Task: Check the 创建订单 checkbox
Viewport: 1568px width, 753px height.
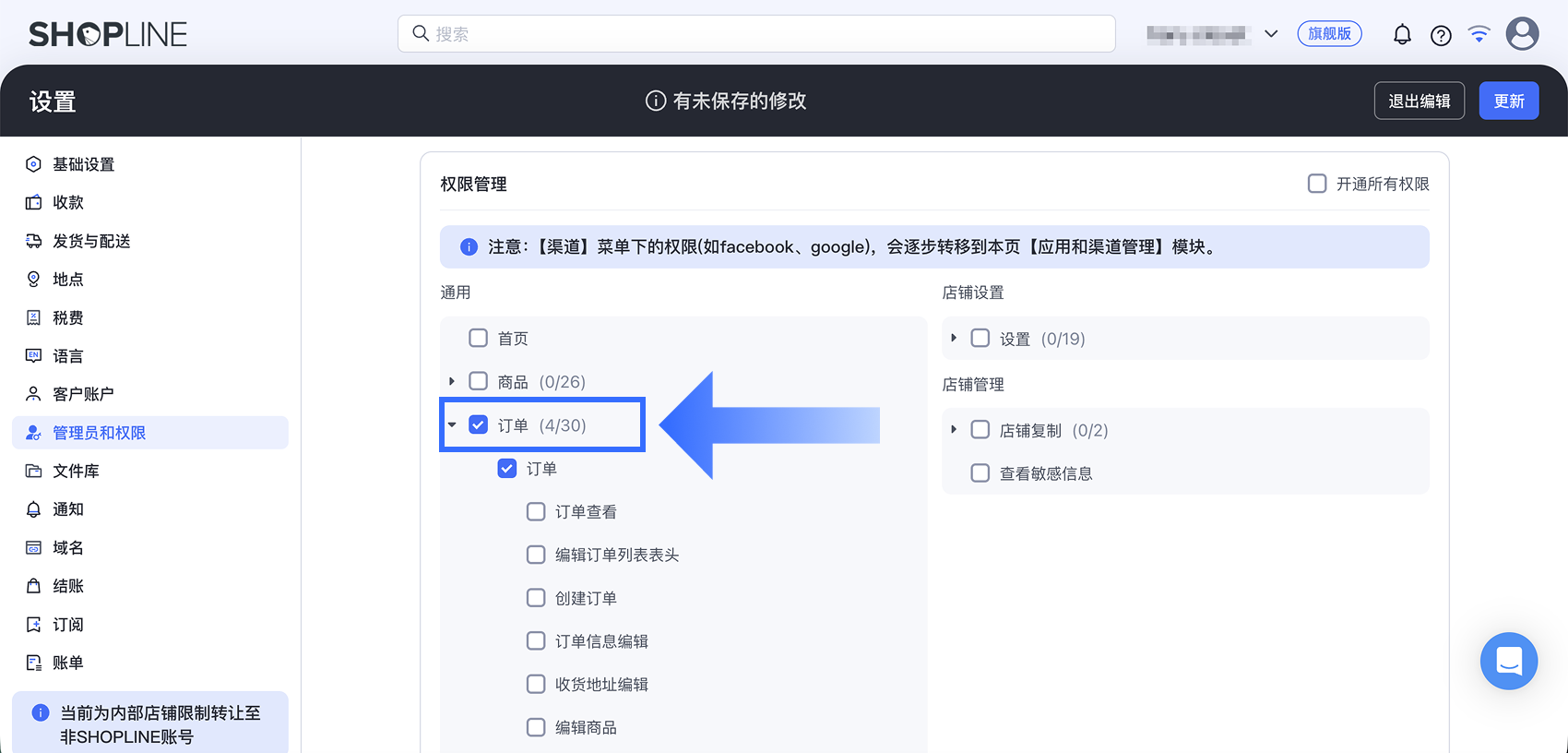Action: (536, 598)
